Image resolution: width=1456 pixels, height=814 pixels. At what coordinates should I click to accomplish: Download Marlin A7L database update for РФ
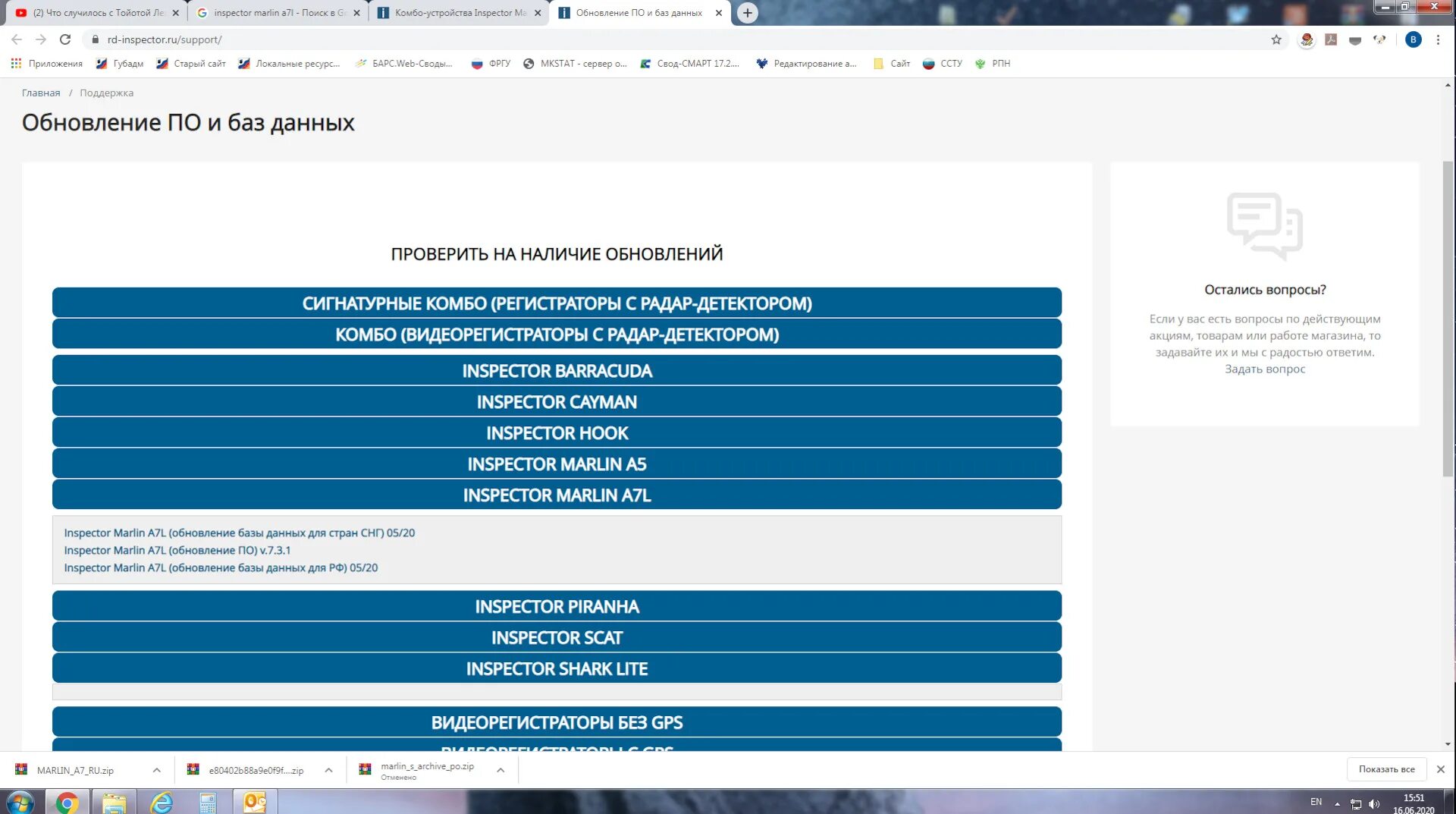[x=221, y=567]
